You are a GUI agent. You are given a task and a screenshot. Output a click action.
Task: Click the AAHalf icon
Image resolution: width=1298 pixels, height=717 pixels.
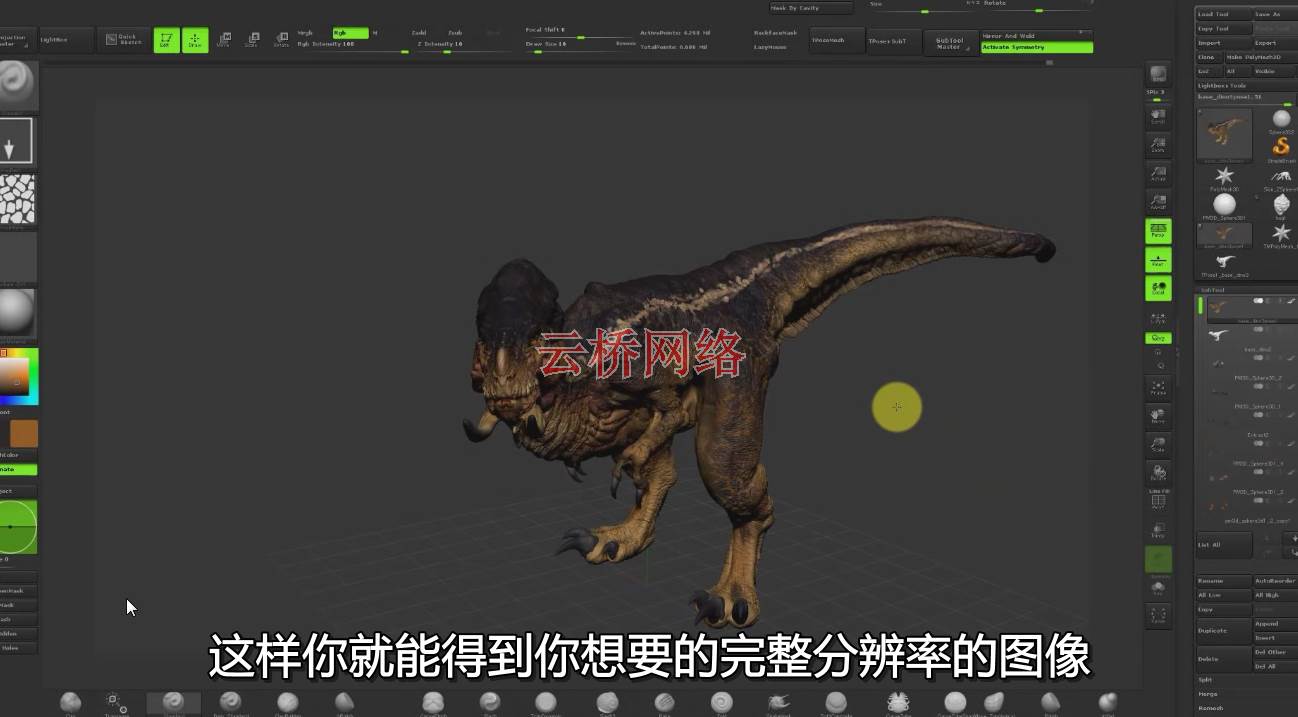(1158, 202)
